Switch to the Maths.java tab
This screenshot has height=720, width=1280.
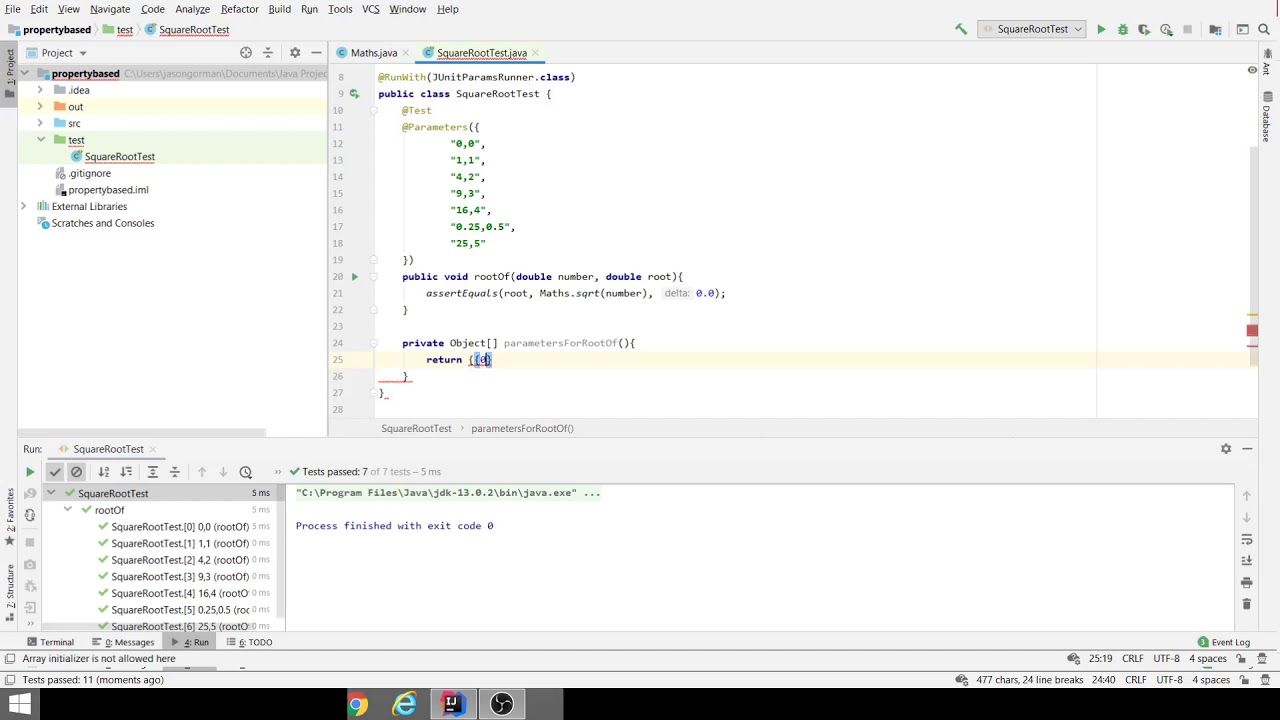tap(373, 53)
